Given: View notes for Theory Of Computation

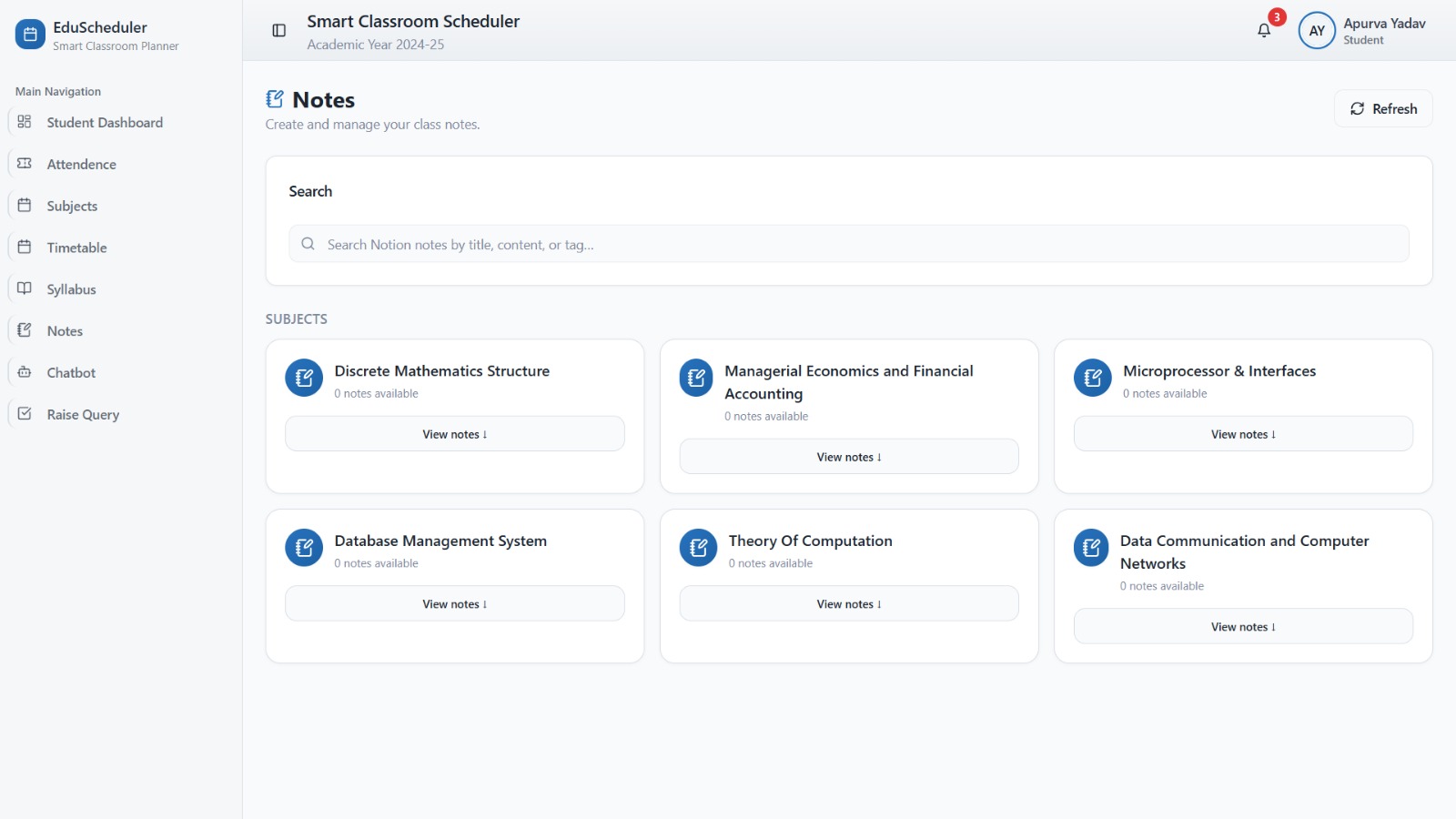Looking at the screenshot, I should click(x=849, y=604).
